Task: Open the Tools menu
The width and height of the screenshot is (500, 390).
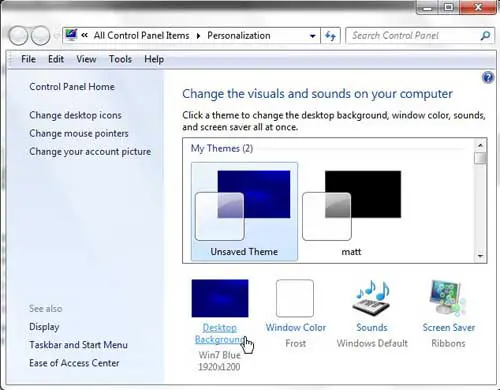Action: (120, 59)
